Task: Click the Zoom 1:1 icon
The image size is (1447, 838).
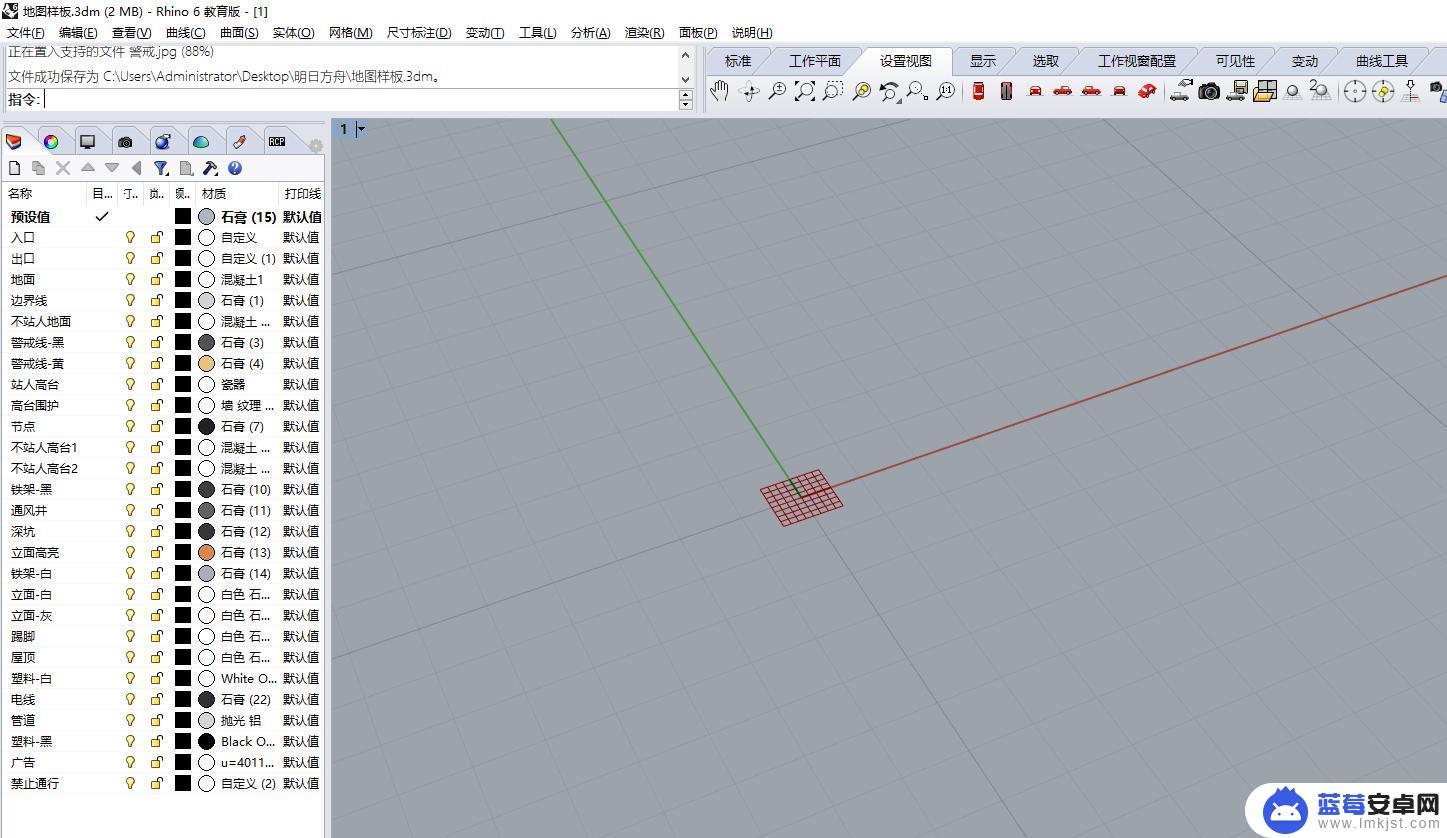Action: click(x=945, y=91)
